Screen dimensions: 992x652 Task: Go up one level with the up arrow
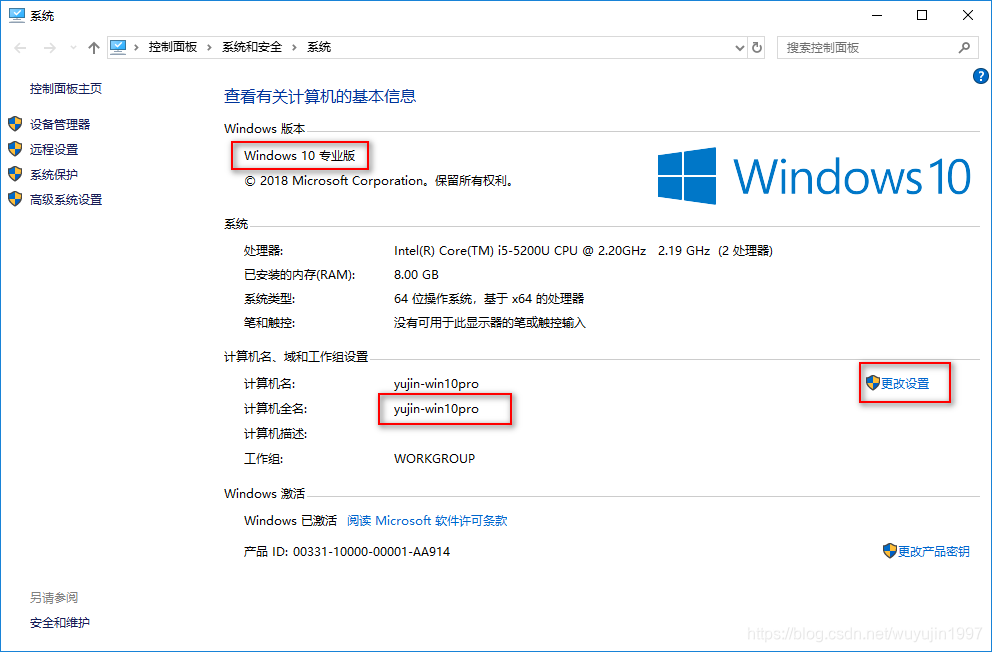(x=94, y=47)
